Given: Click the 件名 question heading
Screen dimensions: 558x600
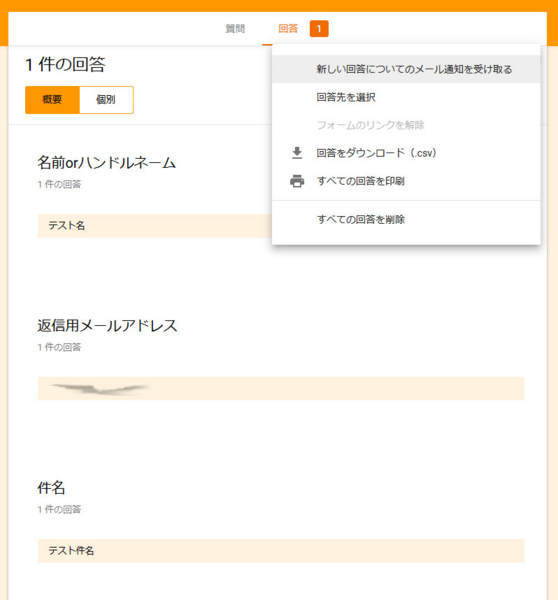Looking at the screenshot, I should click(x=51, y=488).
